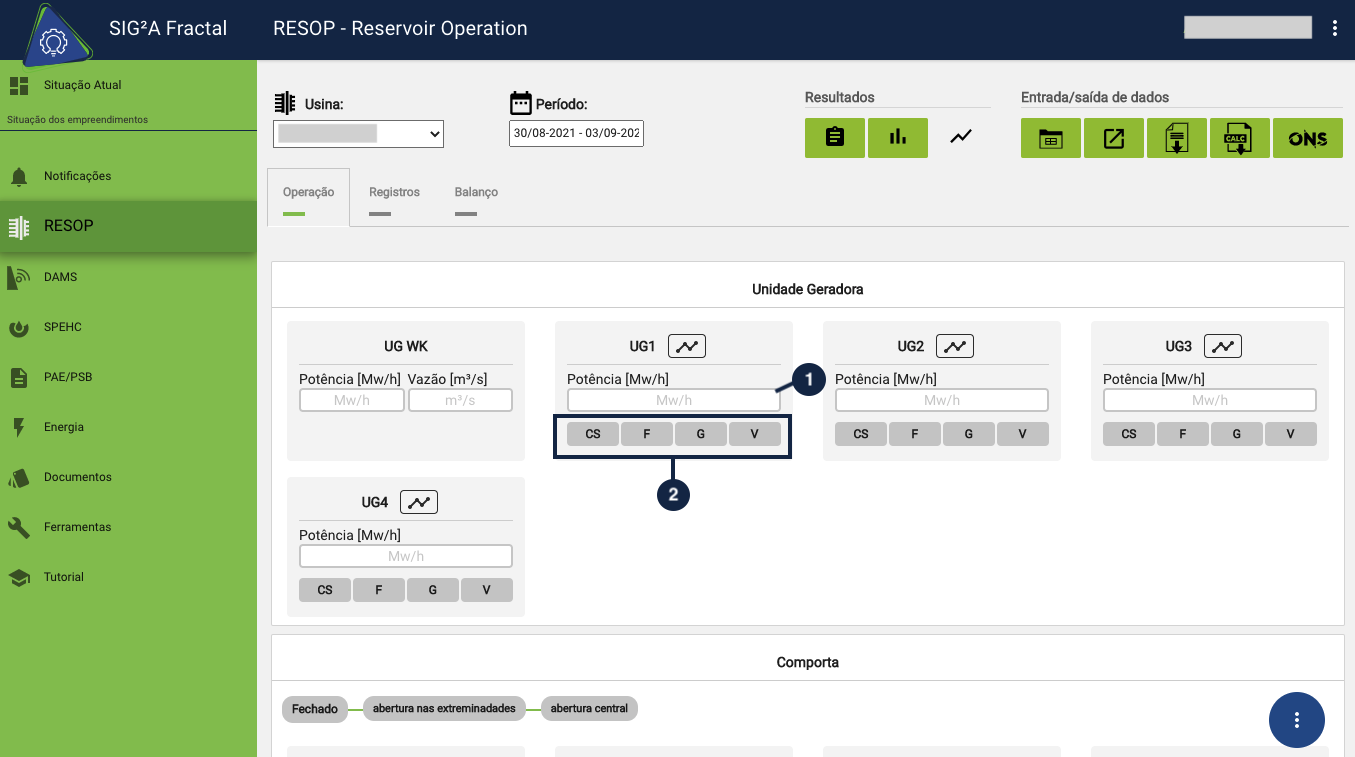Viewport: 1355px width, 757px height.
Task: Click the bar chart results icon
Action: [x=897, y=138]
